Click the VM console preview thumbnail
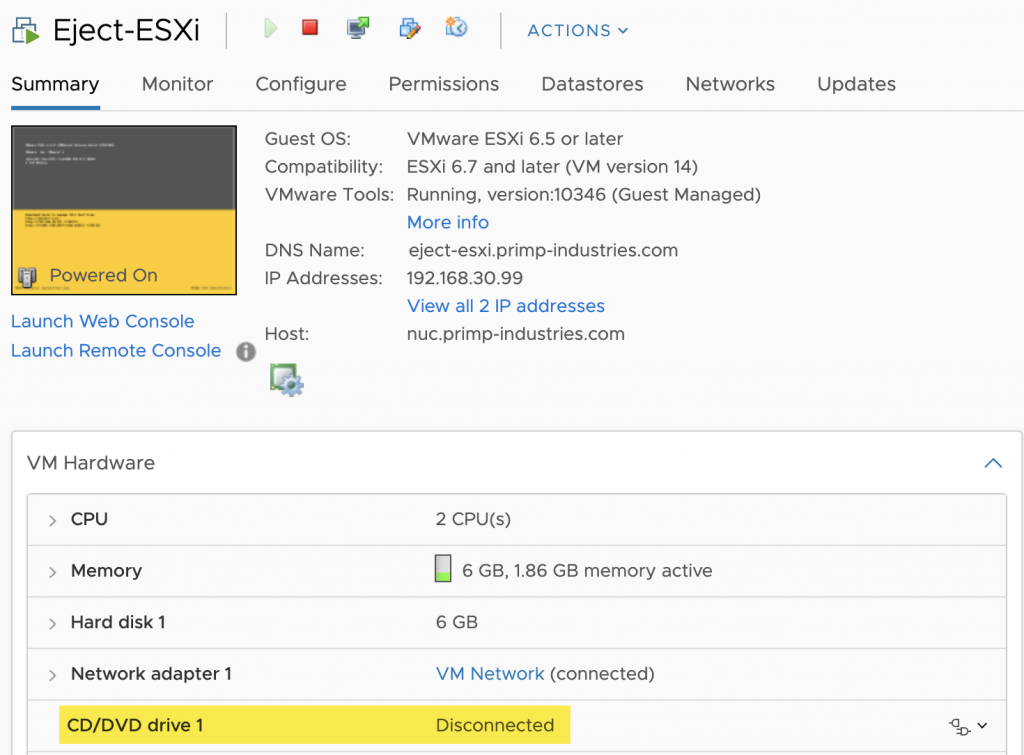Viewport: 1024px width, 755px height. pyautogui.click(x=124, y=210)
